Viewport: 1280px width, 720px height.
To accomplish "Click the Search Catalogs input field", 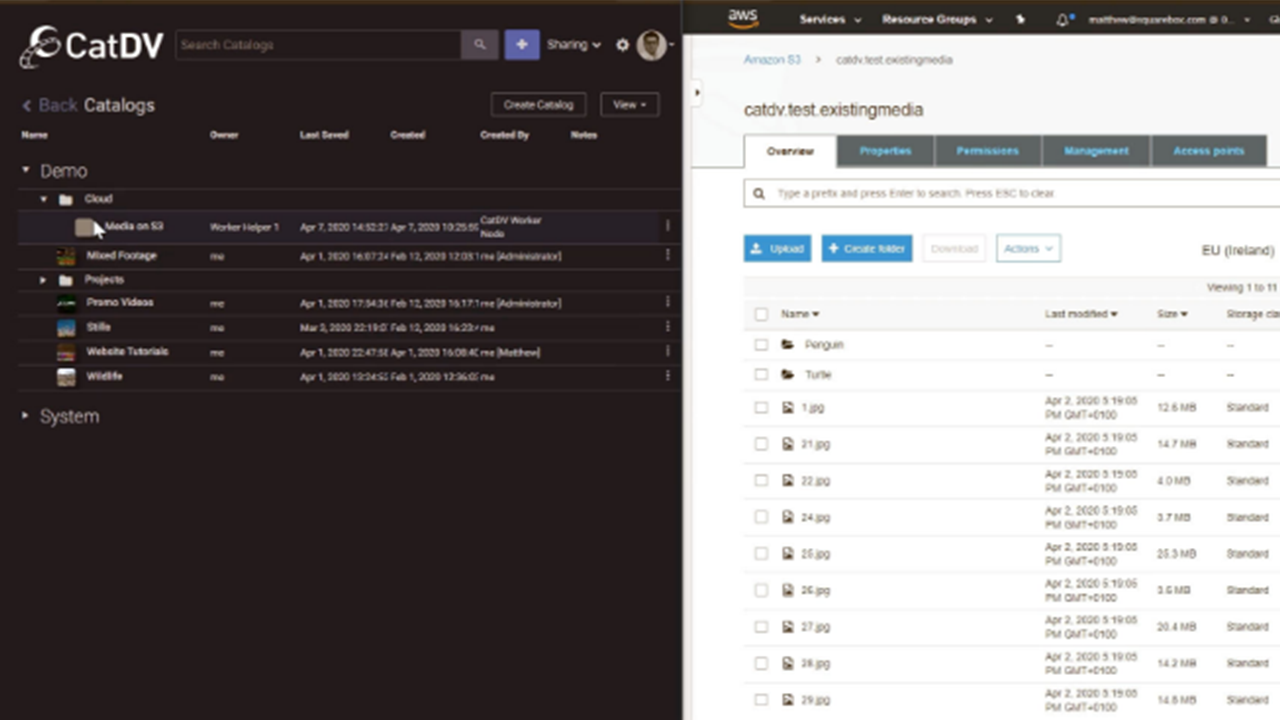I will (318, 45).
